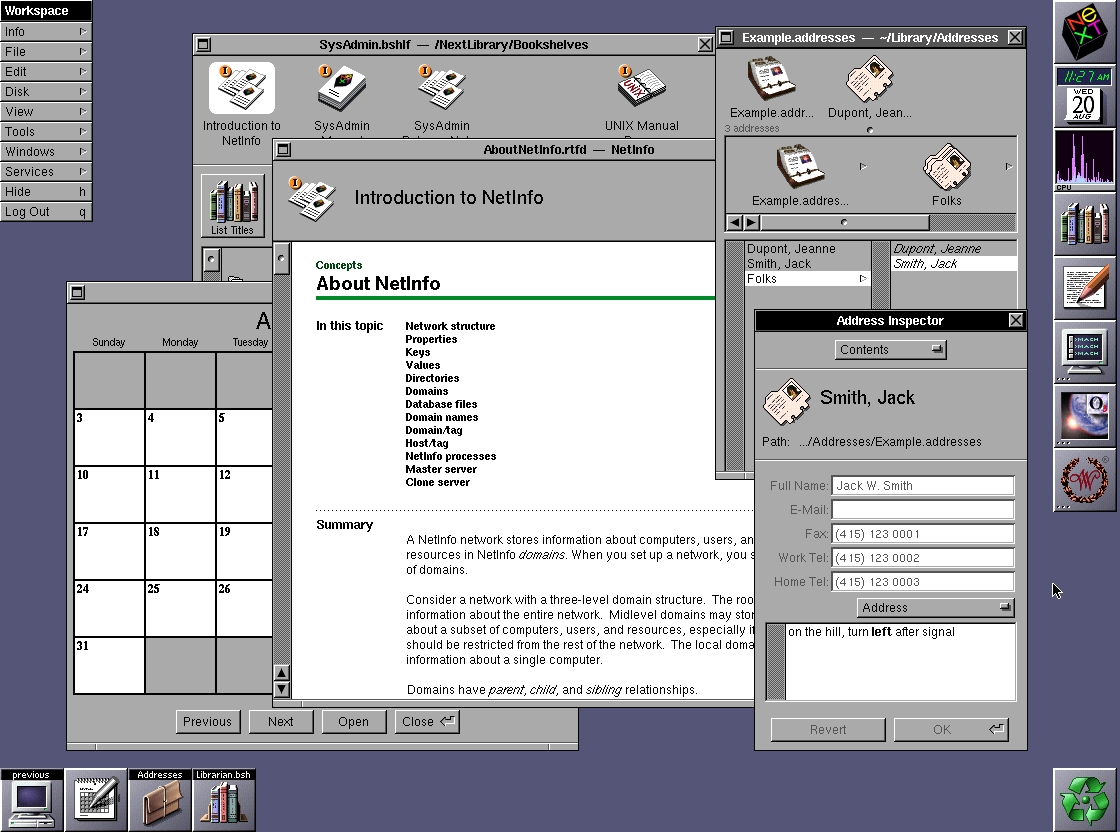This screenshot has width=1120, height=832.
Task: Open the View submenu
Action: click(x=46, y=111)
